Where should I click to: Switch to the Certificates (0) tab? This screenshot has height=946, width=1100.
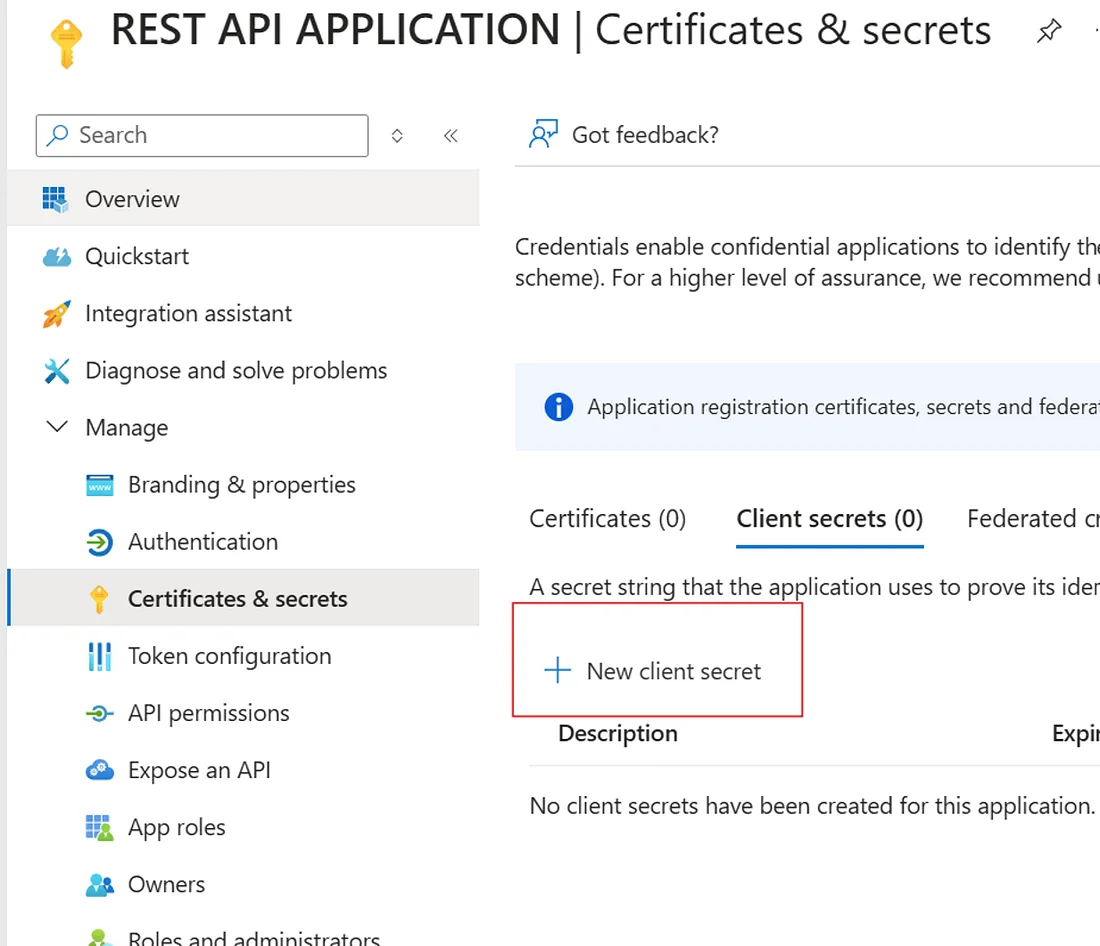(607, 519)
